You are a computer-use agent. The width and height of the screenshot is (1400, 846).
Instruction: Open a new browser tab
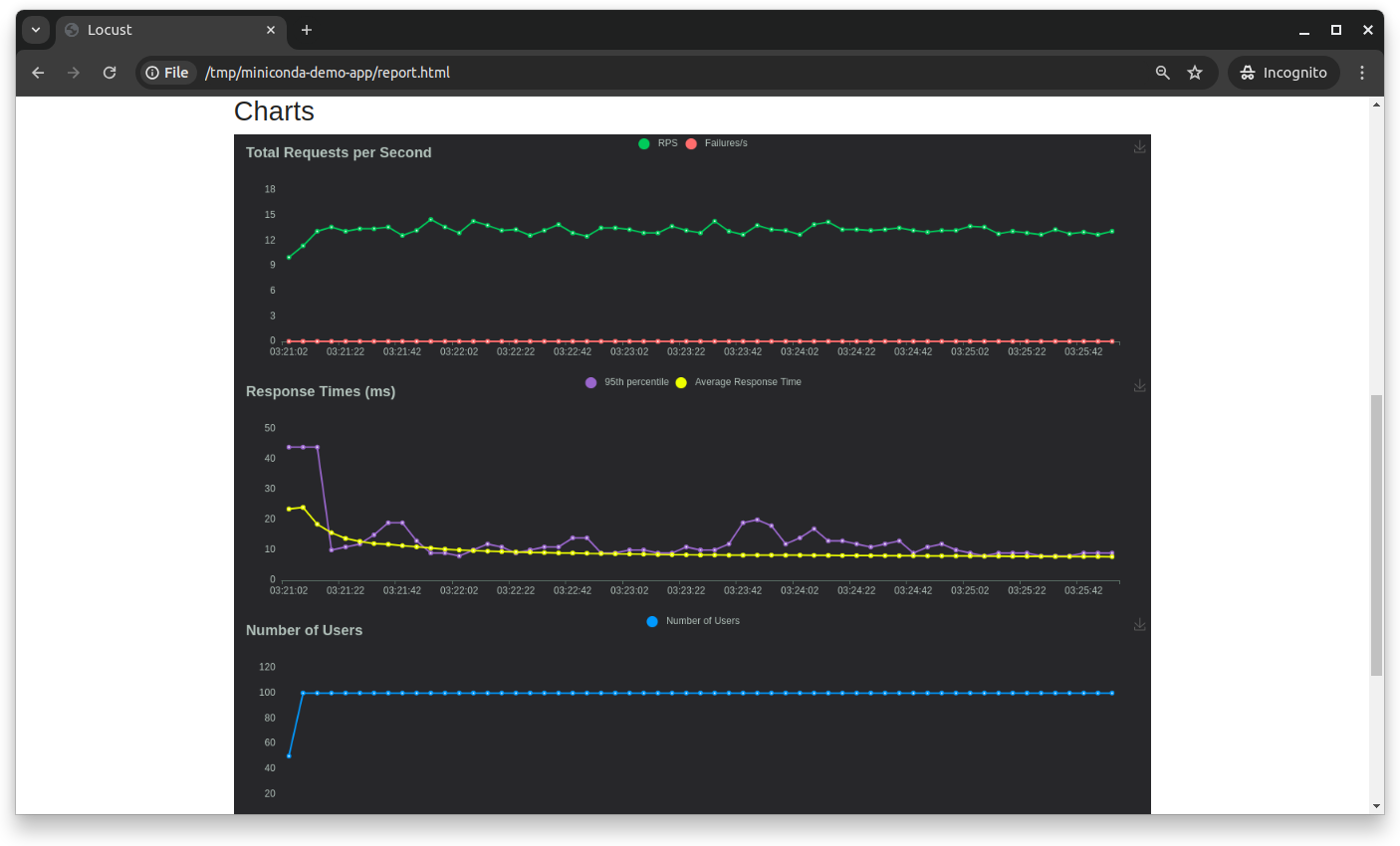click(307, 30)
